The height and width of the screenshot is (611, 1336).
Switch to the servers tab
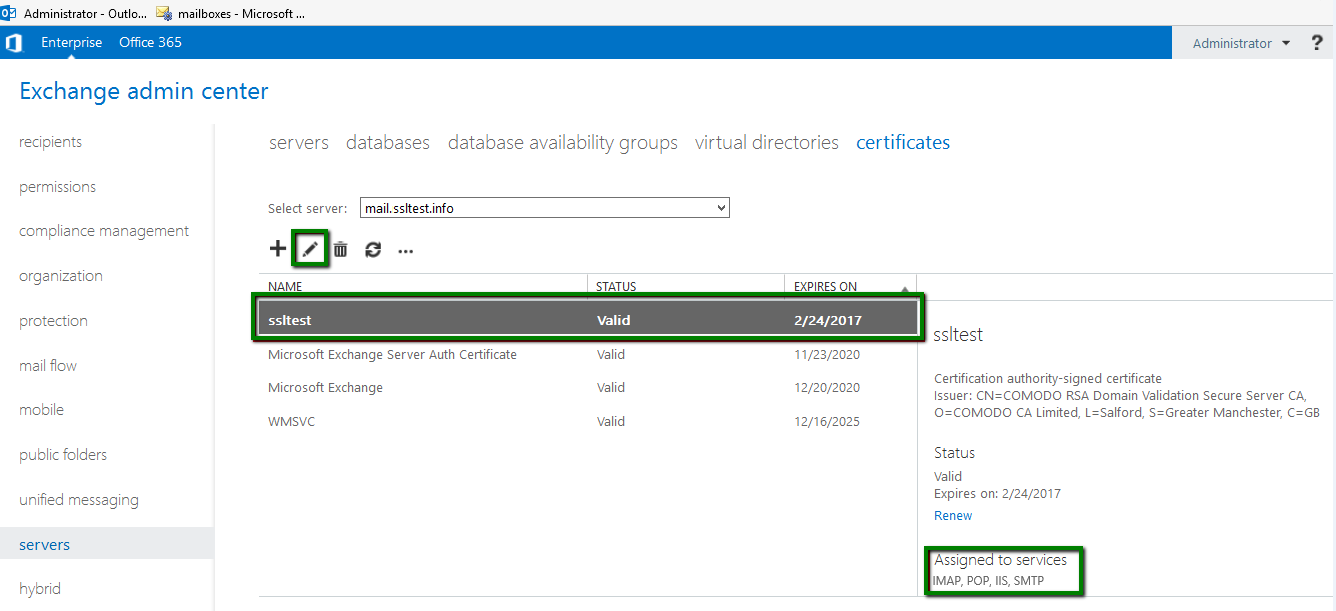point(299,143)
